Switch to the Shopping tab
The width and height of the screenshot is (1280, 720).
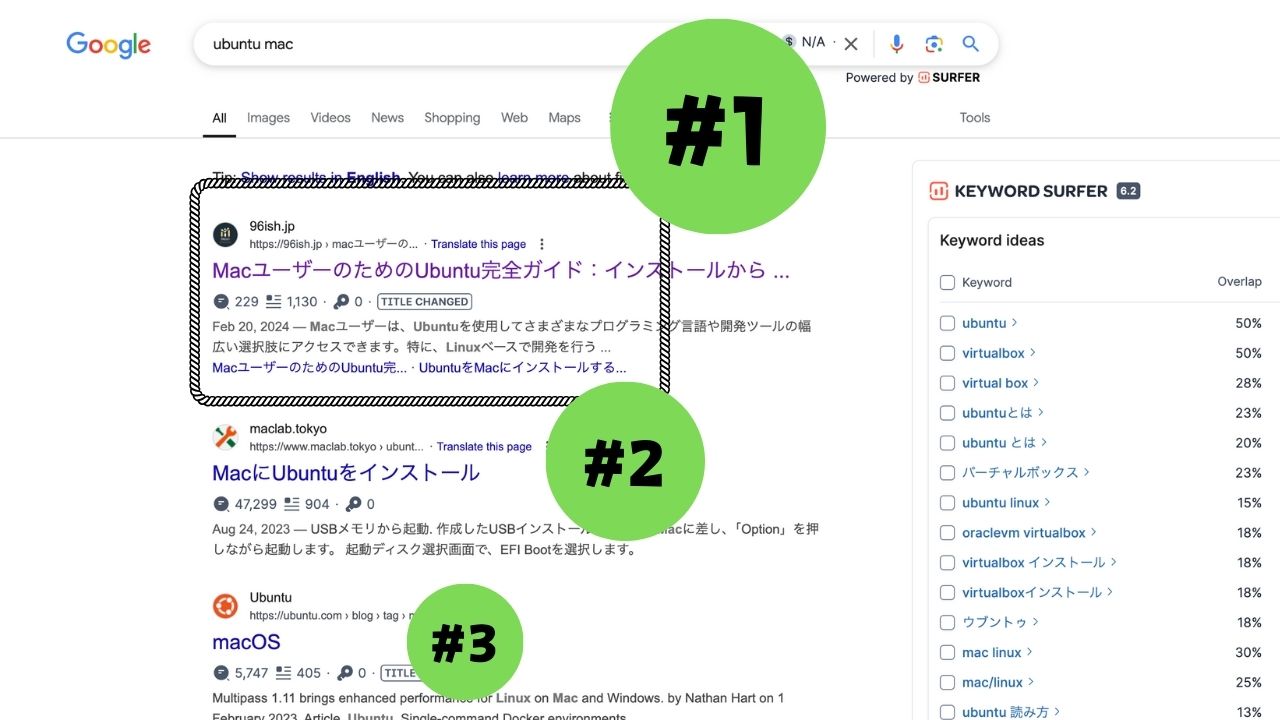tap(452, 117)
